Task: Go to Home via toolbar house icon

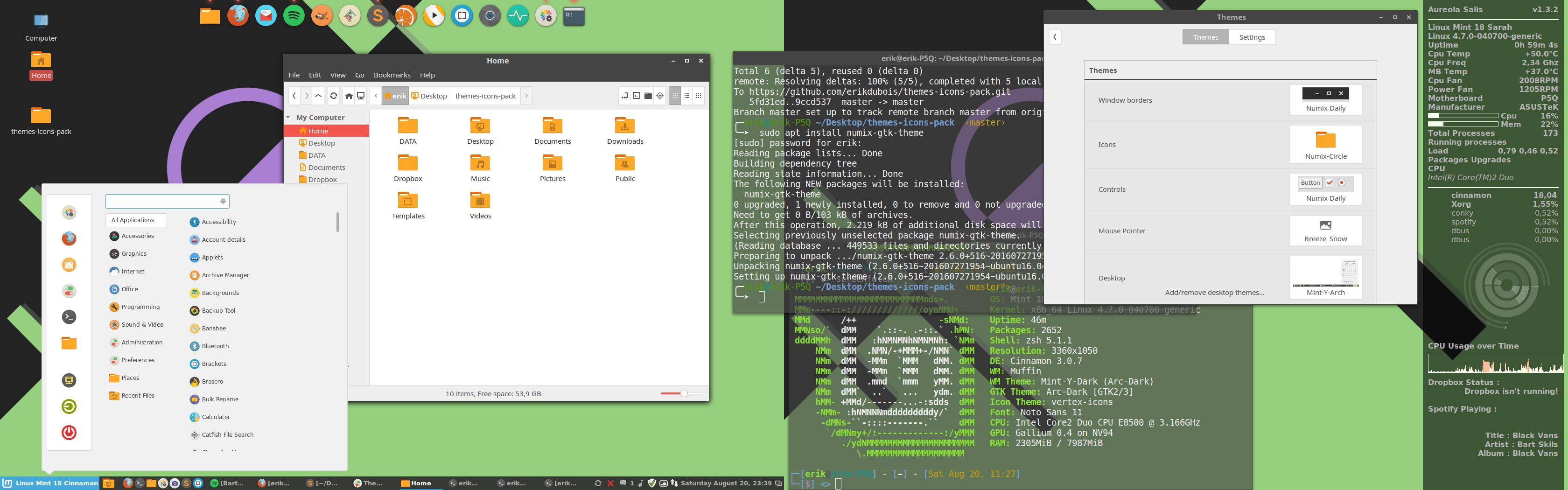Action: 349,96
